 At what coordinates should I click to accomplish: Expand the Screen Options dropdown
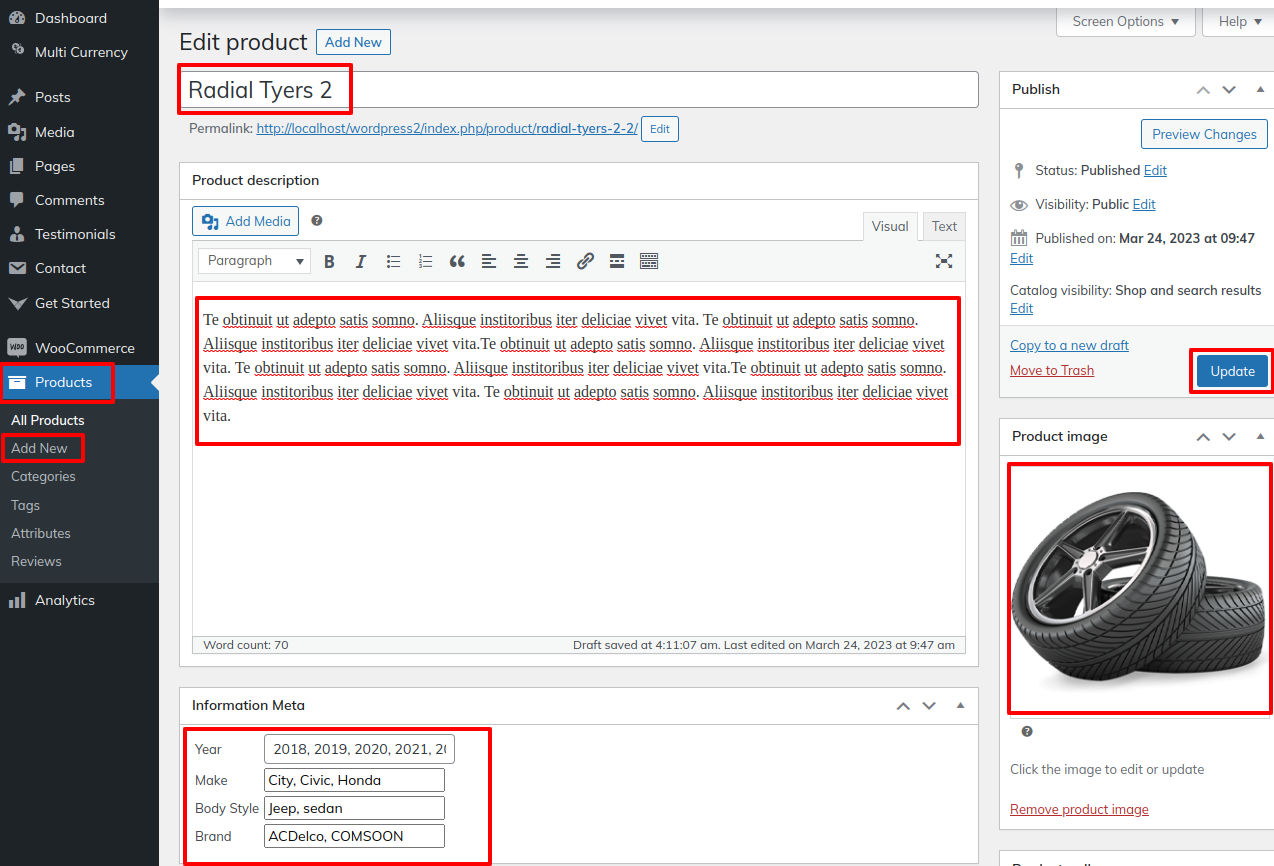pos(1125,21)
